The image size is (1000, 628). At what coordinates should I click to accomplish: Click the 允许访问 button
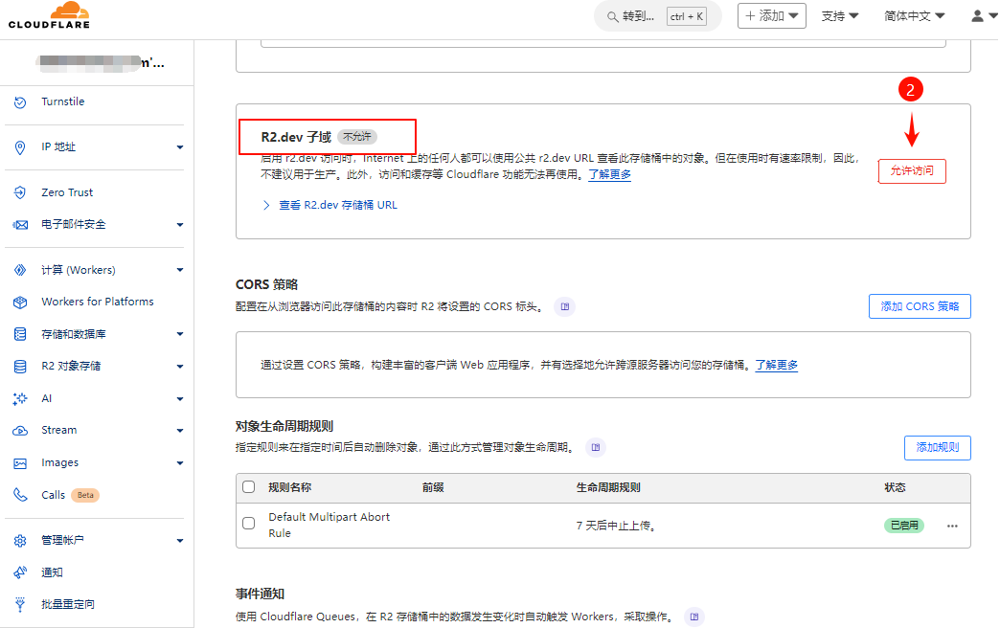(x=911, y=171)
